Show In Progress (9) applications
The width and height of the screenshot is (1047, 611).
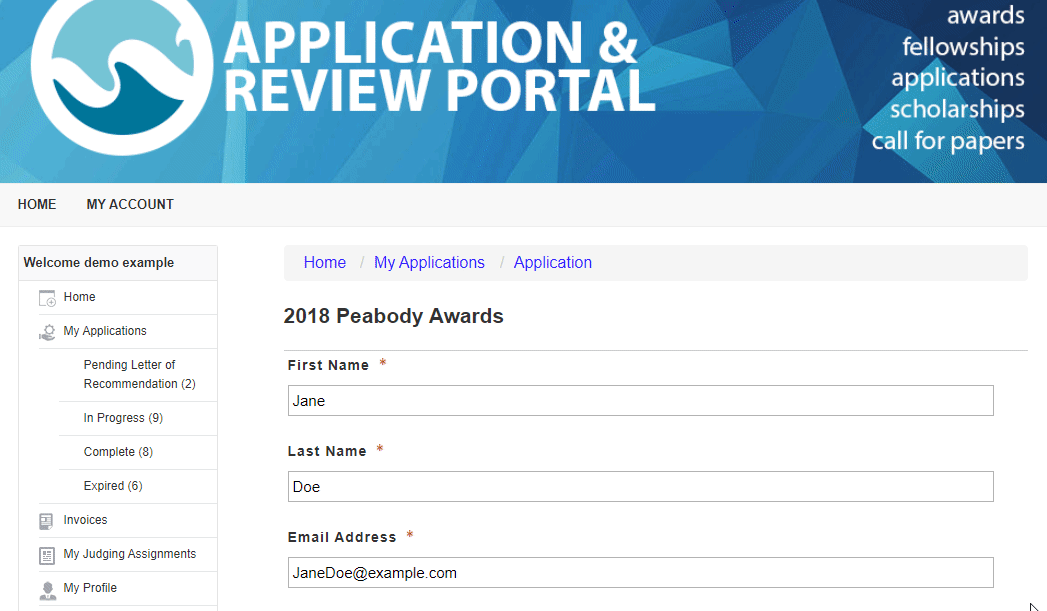coord(123,417)
